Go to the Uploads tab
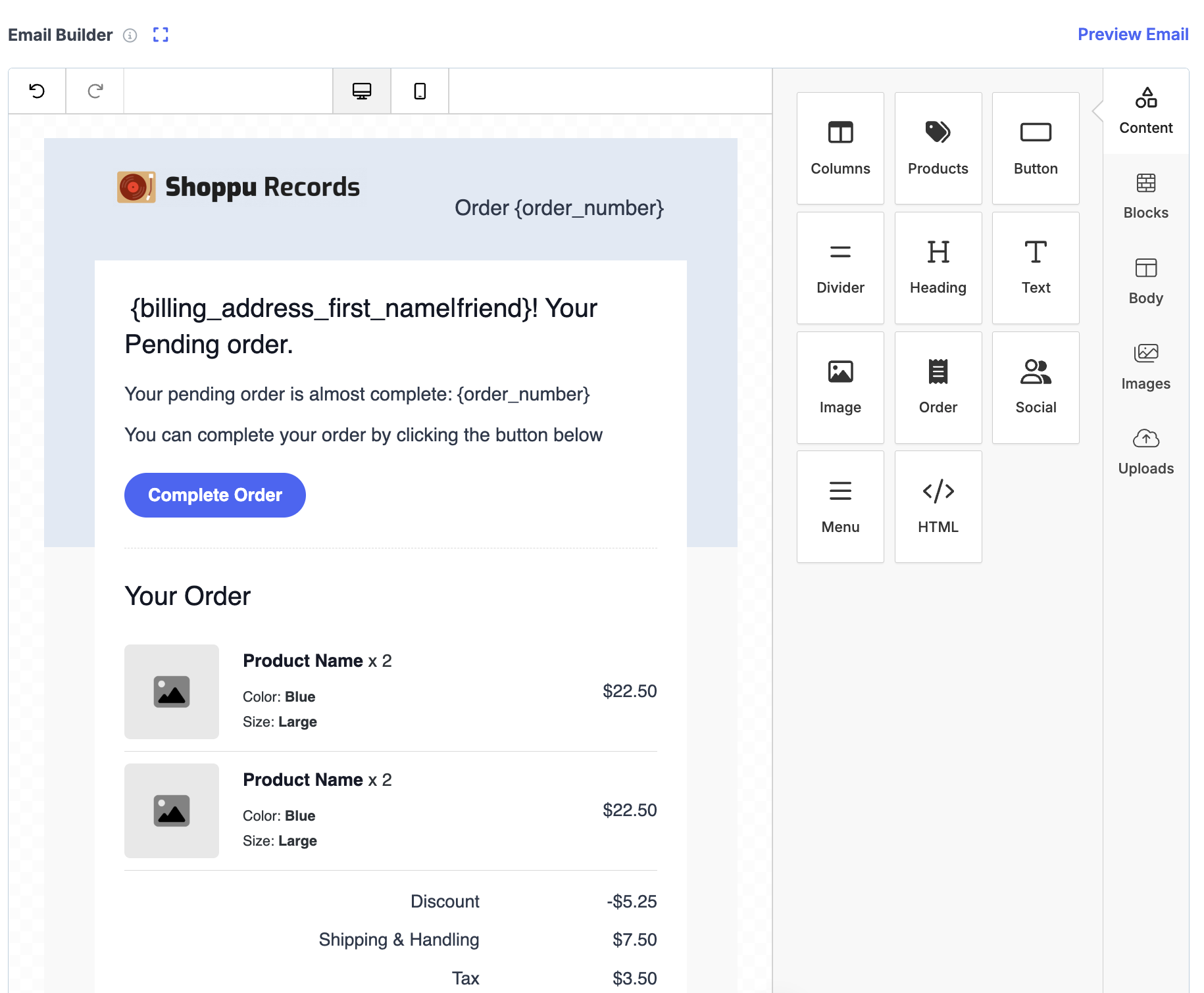This screenshot has width=1204, height=993. point(1146,452)
